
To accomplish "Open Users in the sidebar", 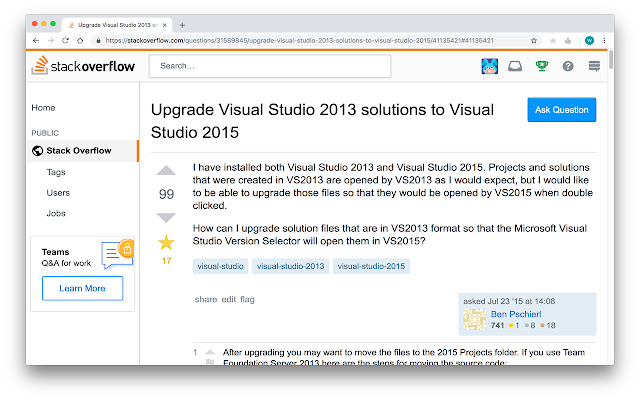I will pyautogui.click(x=58, y=193).
